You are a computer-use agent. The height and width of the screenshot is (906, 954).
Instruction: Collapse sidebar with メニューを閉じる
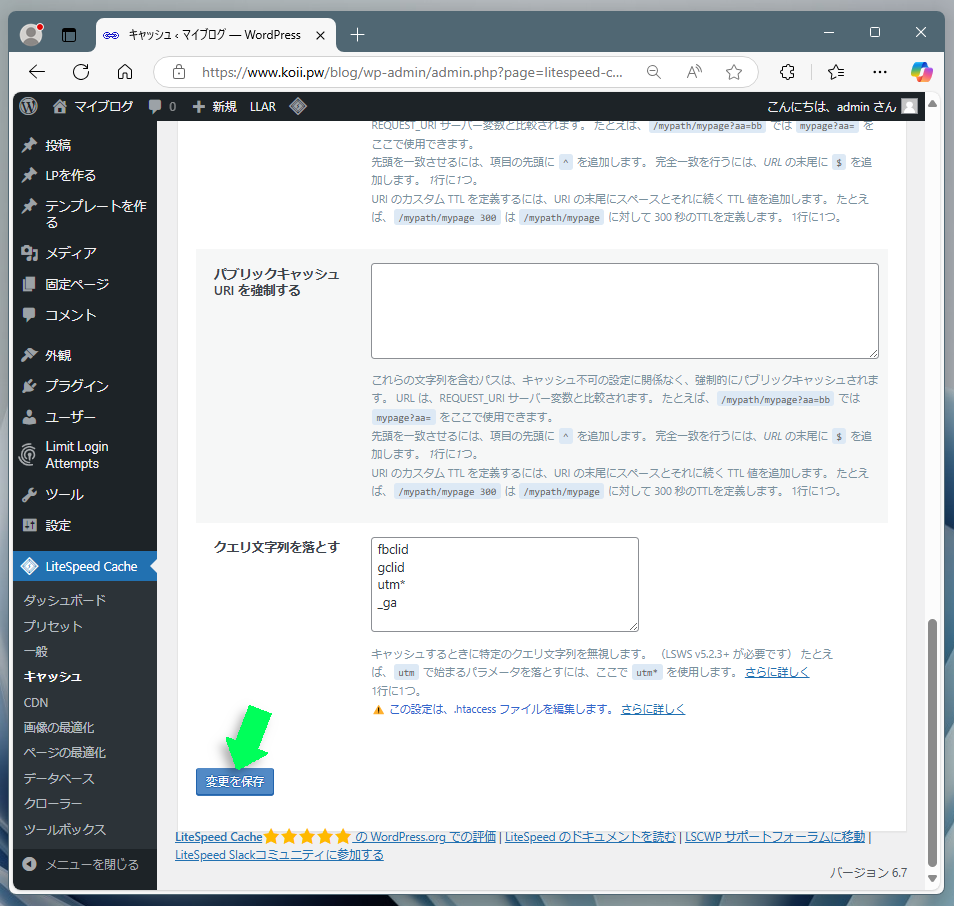click(x=80, y=864)
